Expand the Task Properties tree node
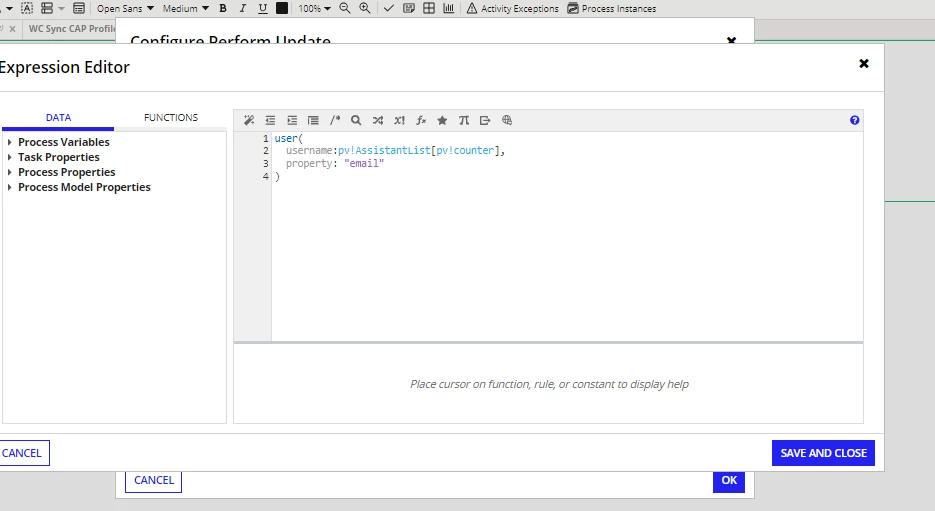 [x=10, y=157]
